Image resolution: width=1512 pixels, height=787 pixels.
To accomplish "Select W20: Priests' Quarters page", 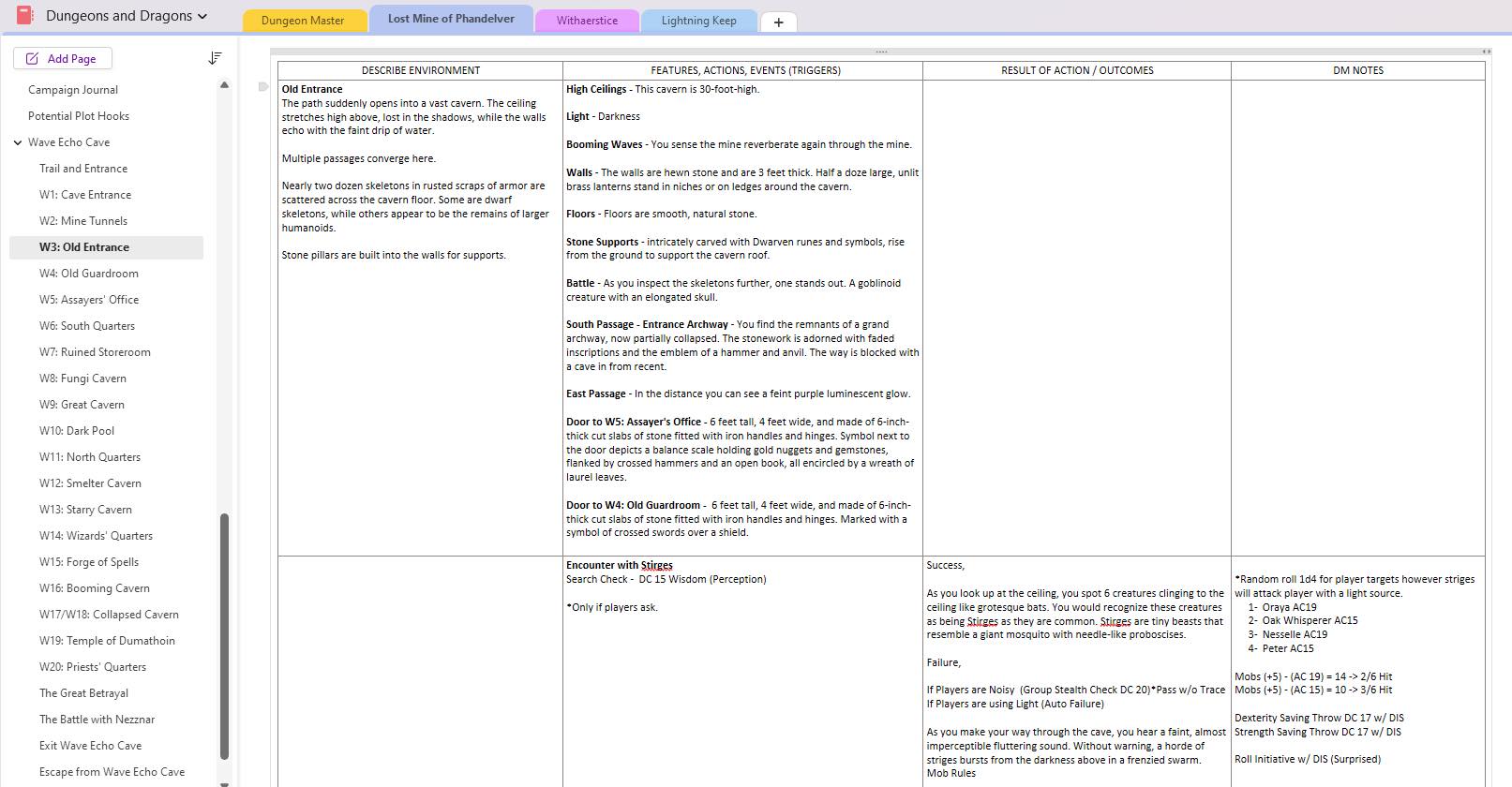I will pyautogui.click(x=93, y=667).
